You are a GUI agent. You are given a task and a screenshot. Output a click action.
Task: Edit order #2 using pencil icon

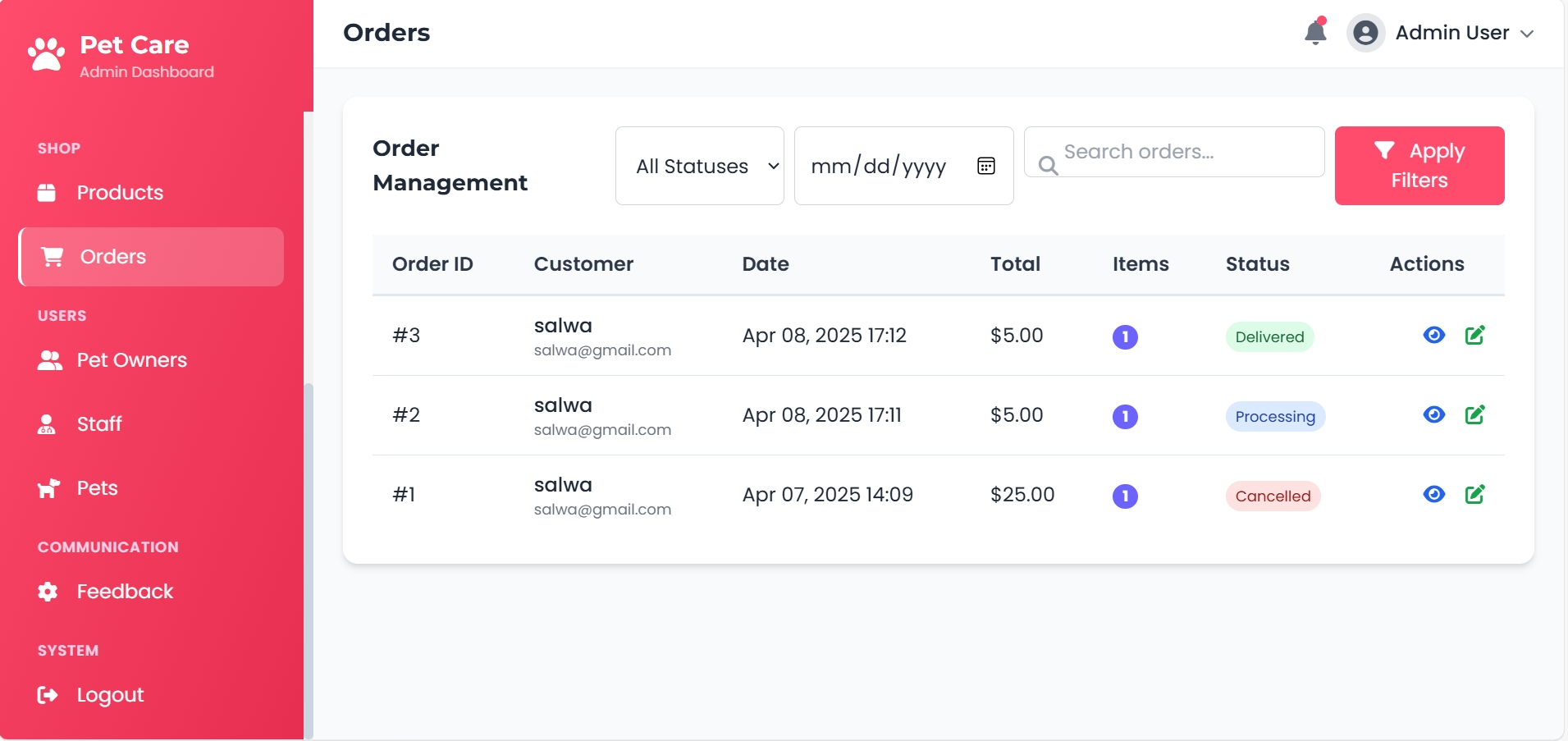tap(1474, 415)
